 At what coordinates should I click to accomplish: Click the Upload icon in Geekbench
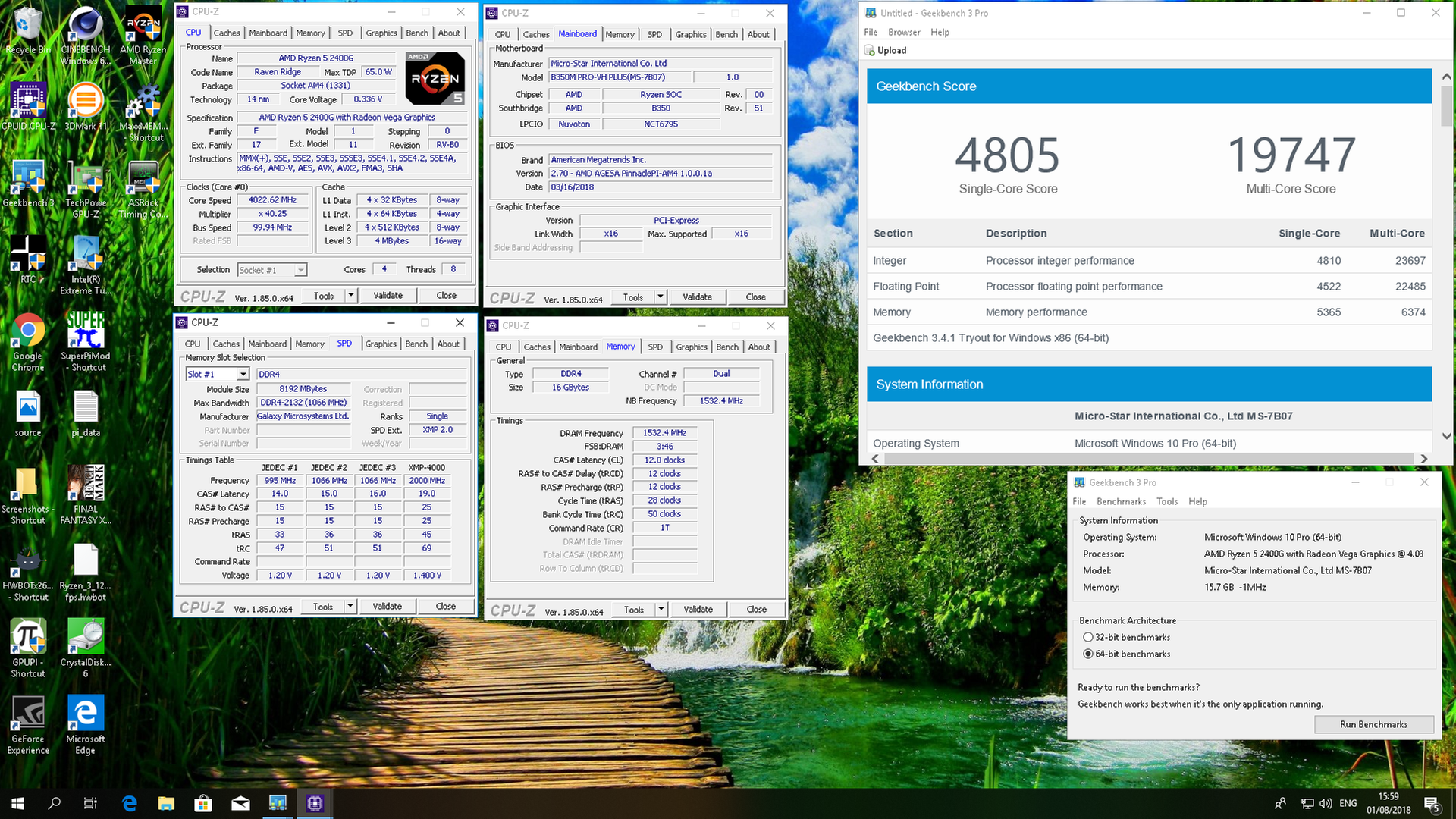coord(869,51)
